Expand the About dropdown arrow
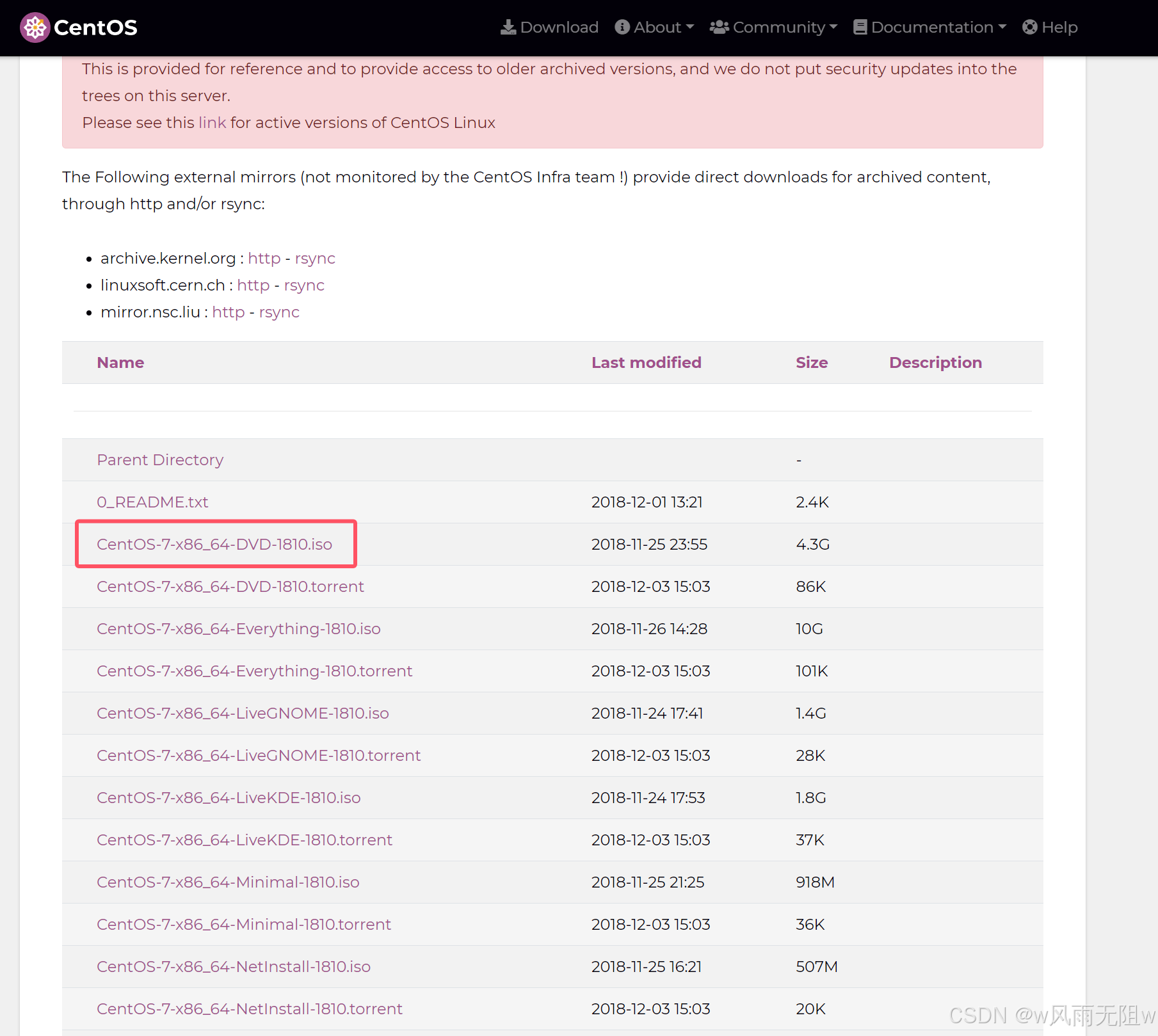 tap(690, 27)
